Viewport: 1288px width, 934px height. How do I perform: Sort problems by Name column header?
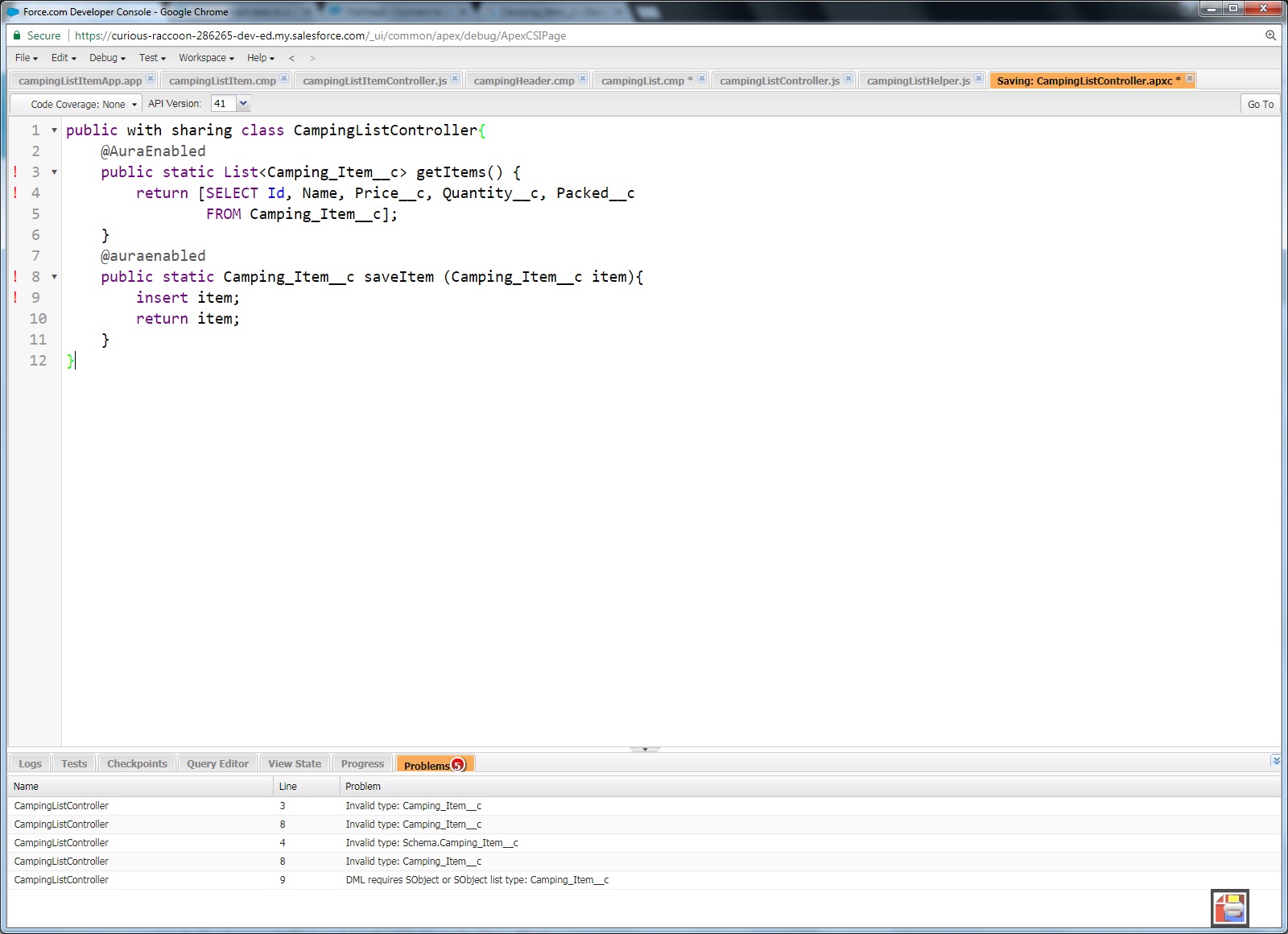(141, 786)
